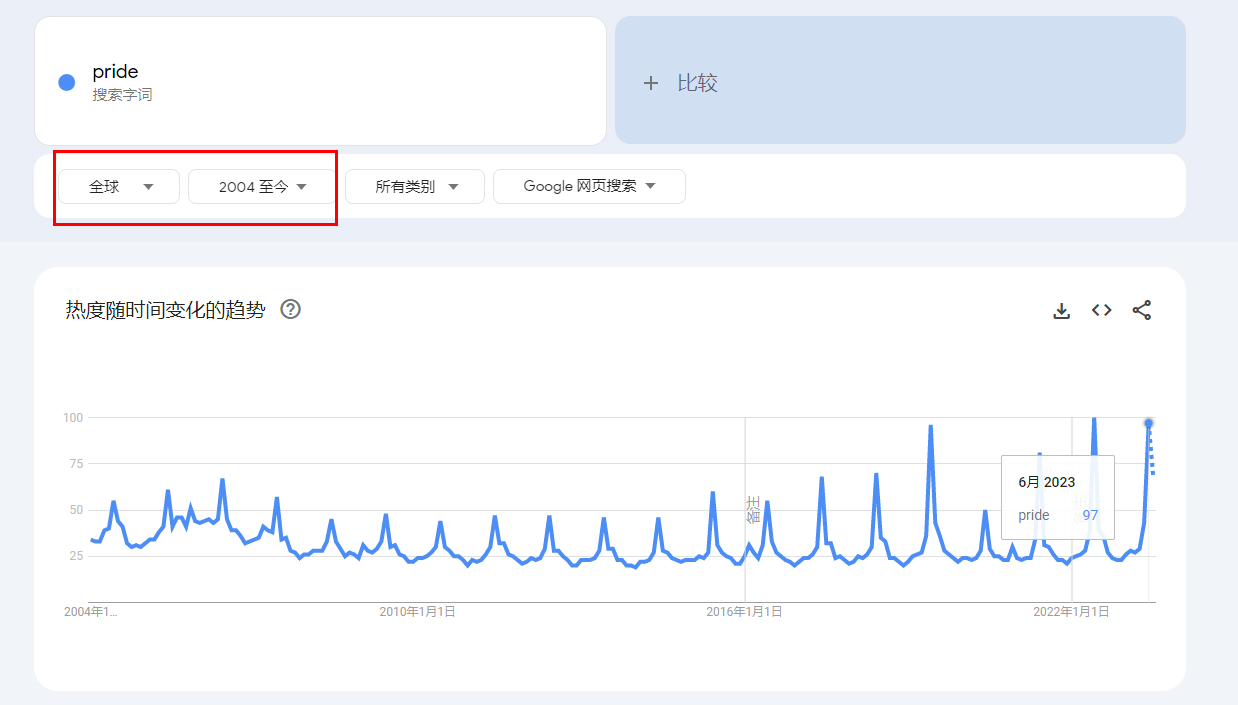Click the 比较 compare area to add a term
1238x705 pixels.
pos(900,80)
